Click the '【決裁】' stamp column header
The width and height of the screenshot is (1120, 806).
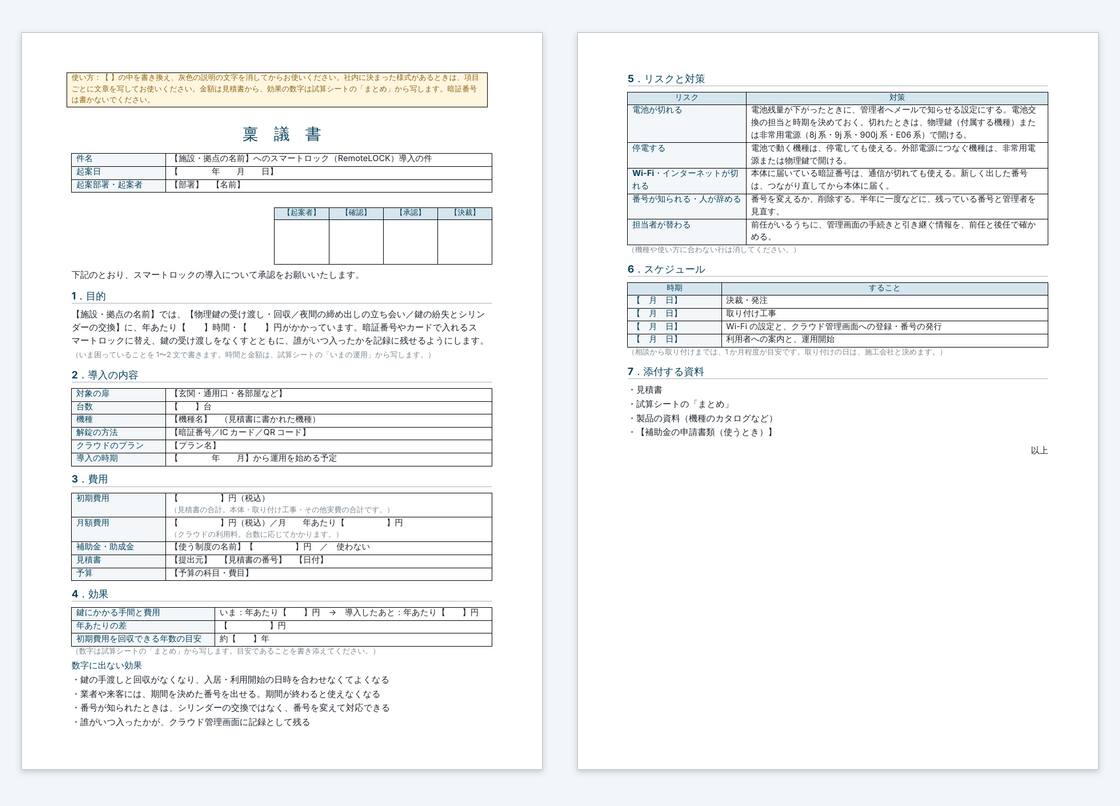coord(464,213)
